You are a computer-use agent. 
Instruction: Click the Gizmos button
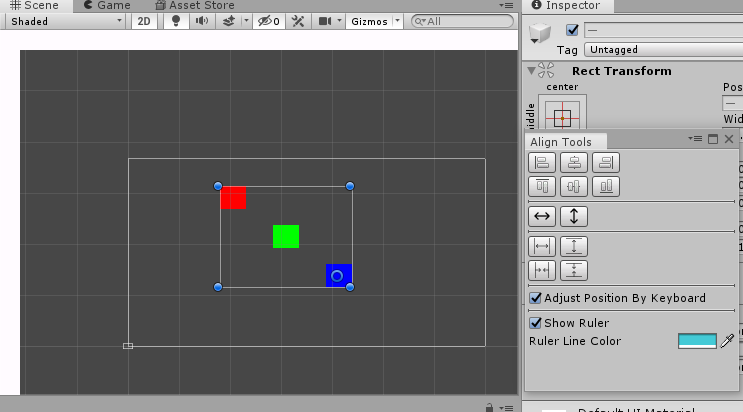point(370,21)
